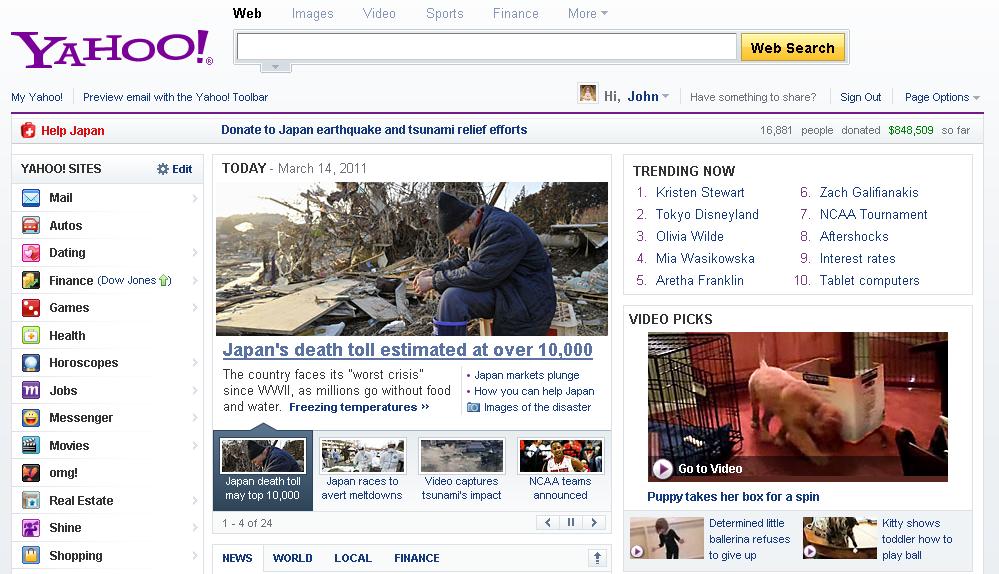Click the camera icon beside Images of the disaster

[473, 407]
